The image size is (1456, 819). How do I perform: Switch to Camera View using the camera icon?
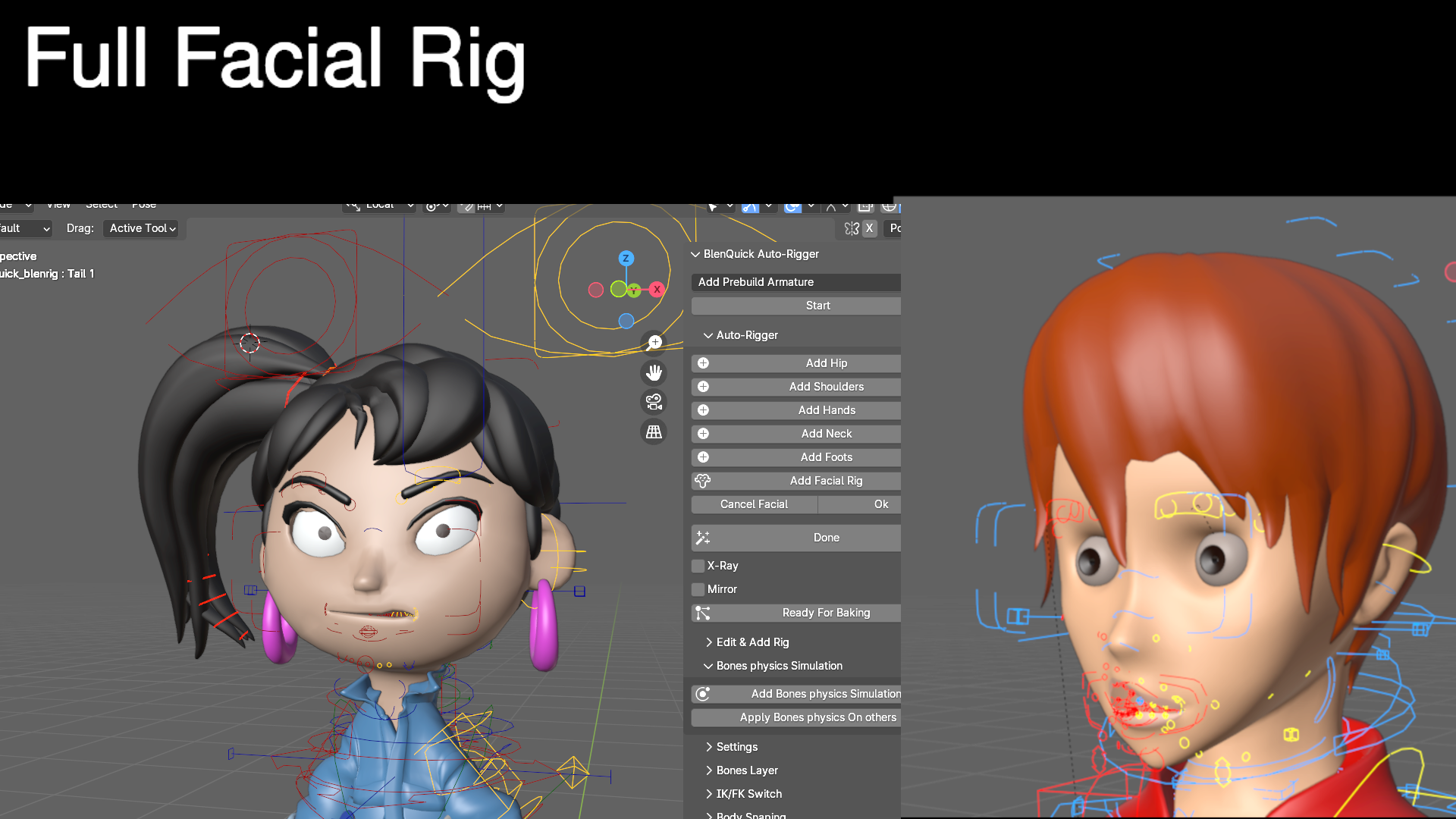(x=654, y=401)
